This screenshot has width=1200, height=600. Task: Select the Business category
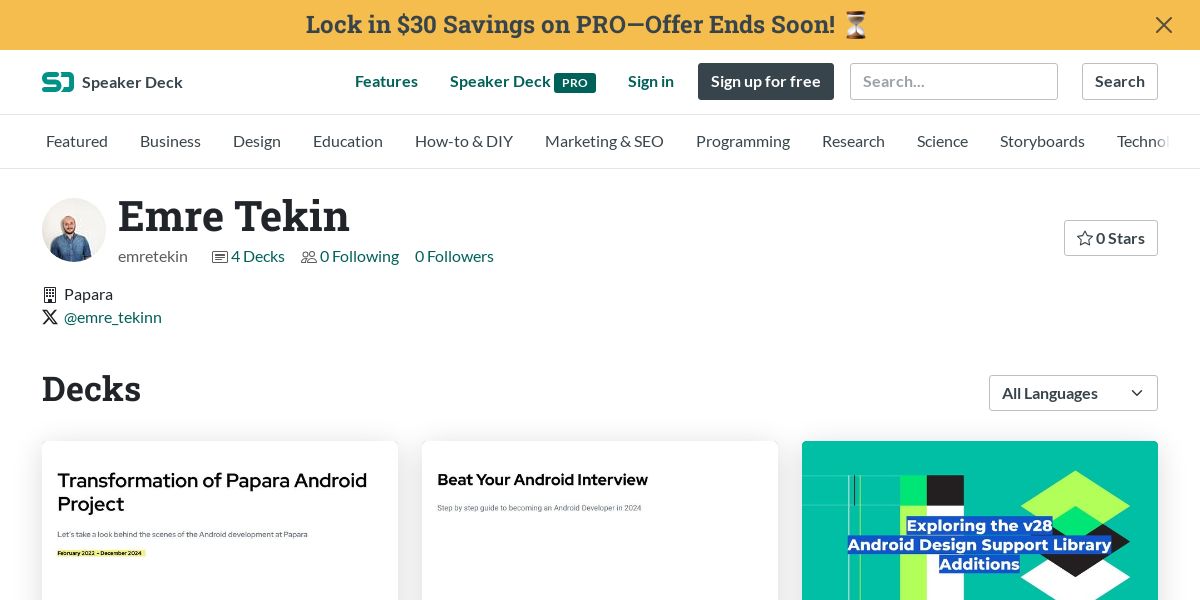(x=170, y=142)
